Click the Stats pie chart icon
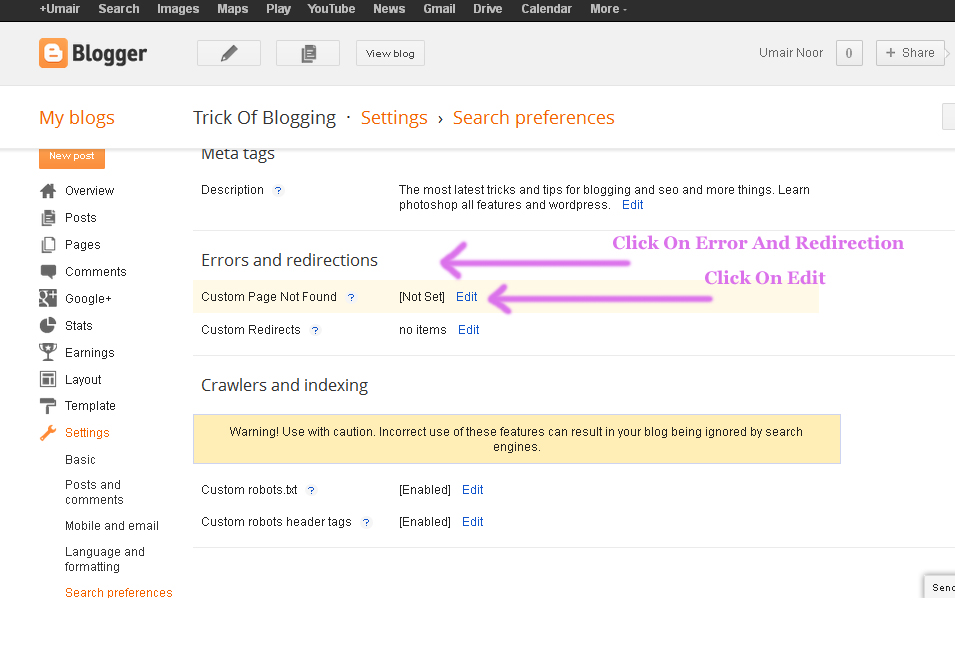This screenshot has height=650, width=955. (48, 325)
